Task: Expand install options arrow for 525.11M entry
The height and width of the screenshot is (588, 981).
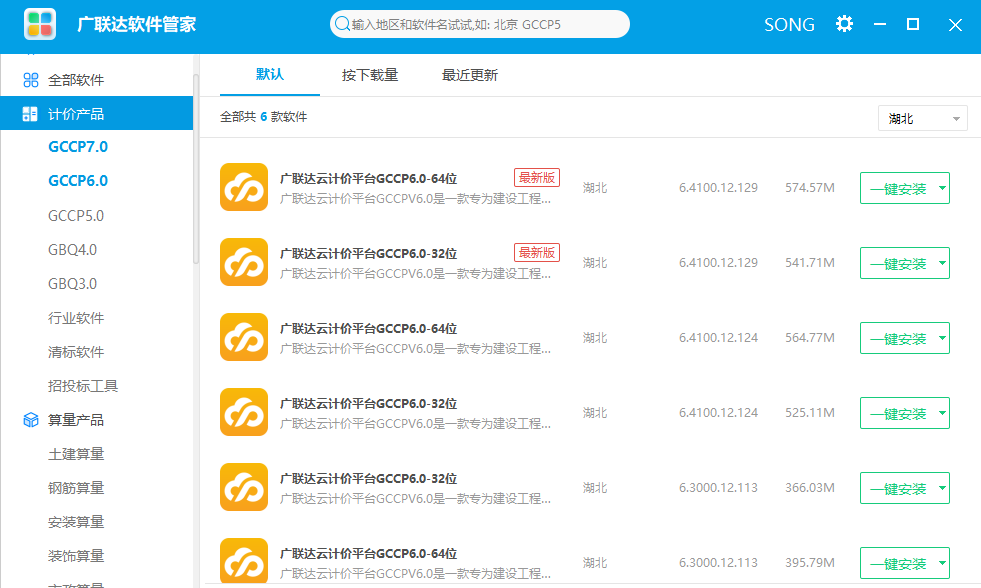Action: click(x=942, y=413)
